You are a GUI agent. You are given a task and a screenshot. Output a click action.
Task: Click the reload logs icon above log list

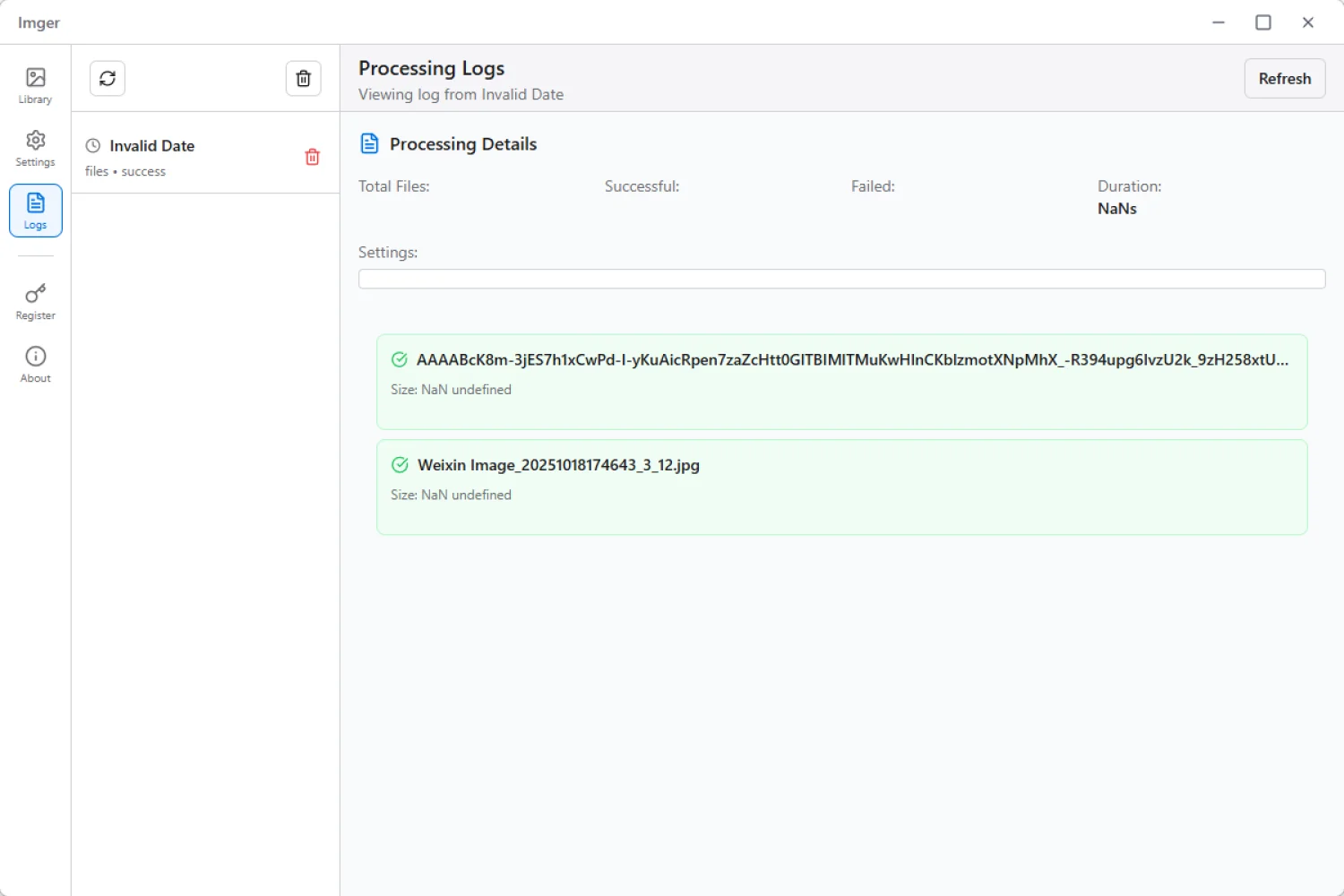coord(108,79)
